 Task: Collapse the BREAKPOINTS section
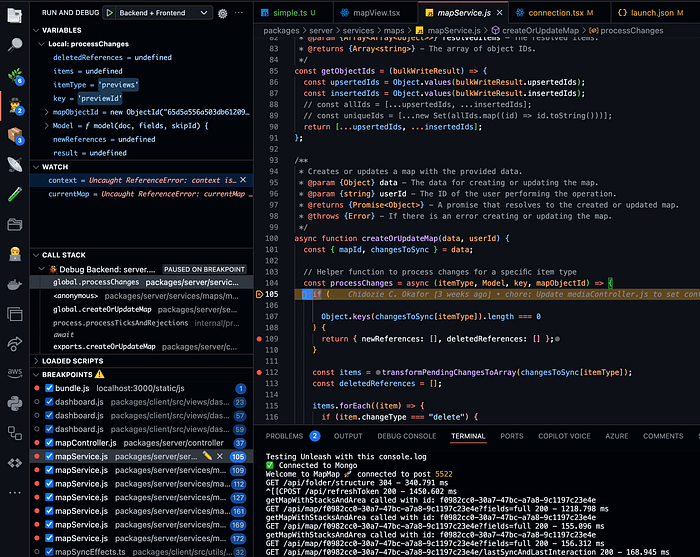[36, 374]
